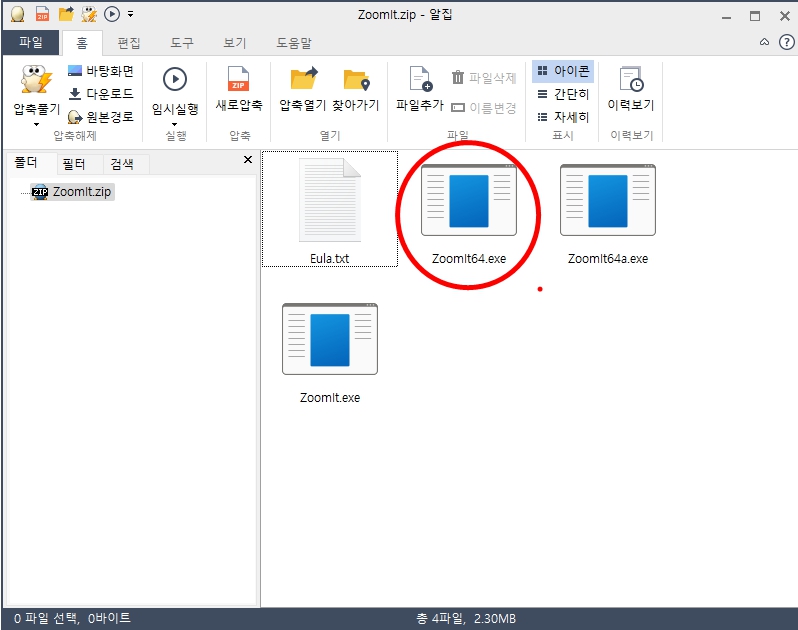Click quick-access play icon

(x=112, y=14)
